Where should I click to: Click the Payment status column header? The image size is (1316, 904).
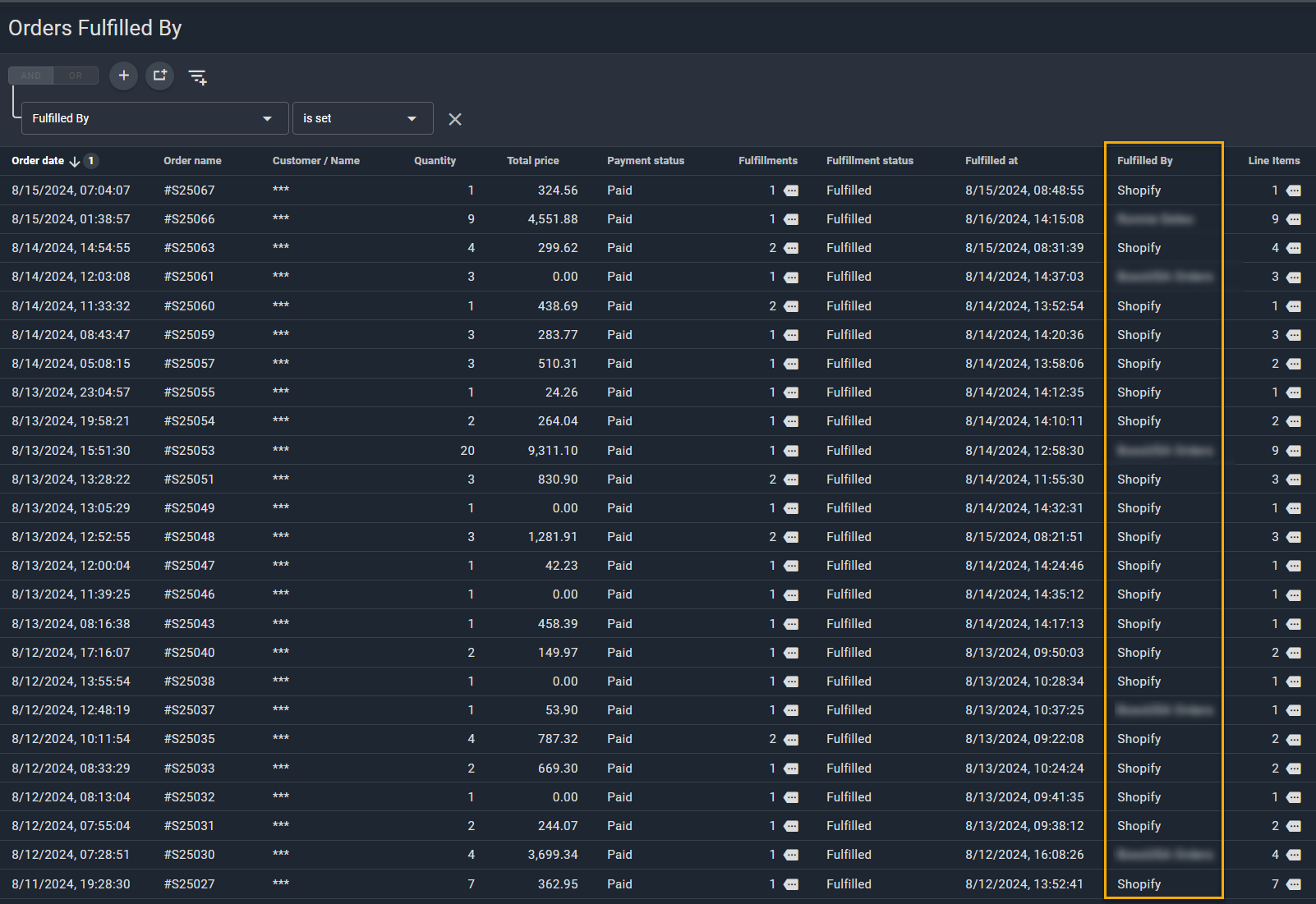[x=645, y=161]
